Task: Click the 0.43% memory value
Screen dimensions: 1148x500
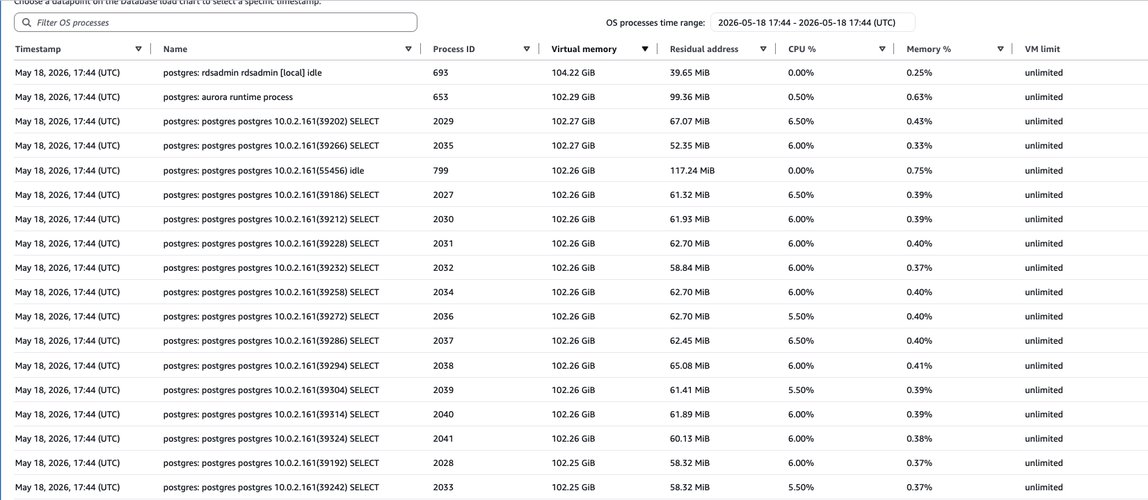Action: tap(919, 122)
